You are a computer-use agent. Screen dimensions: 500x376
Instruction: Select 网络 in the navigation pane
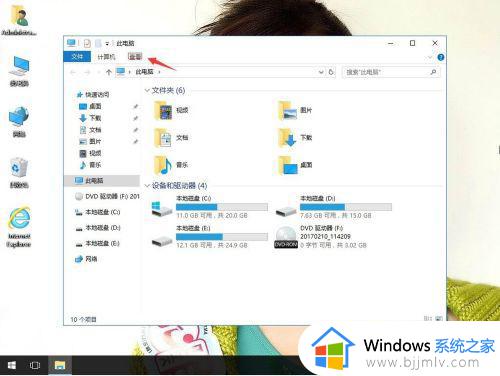[x=87, y=259]
